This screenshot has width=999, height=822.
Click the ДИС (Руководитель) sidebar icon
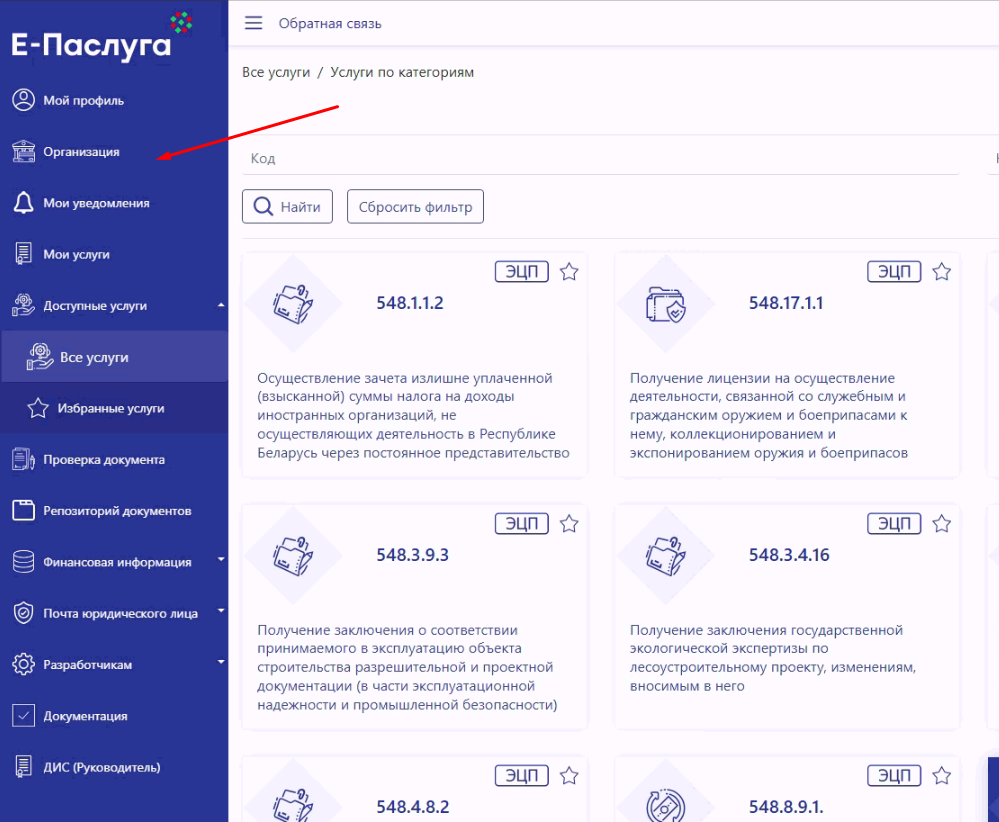click(23, 768)
